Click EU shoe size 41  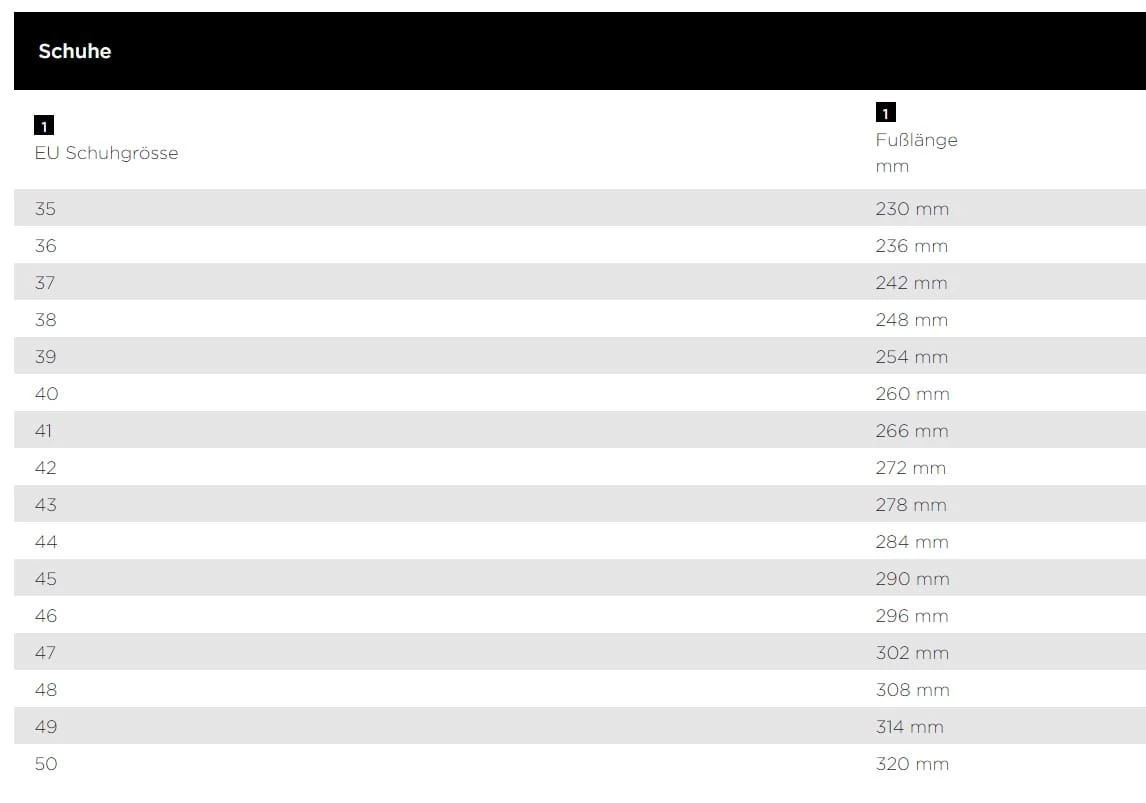point(44,431)
